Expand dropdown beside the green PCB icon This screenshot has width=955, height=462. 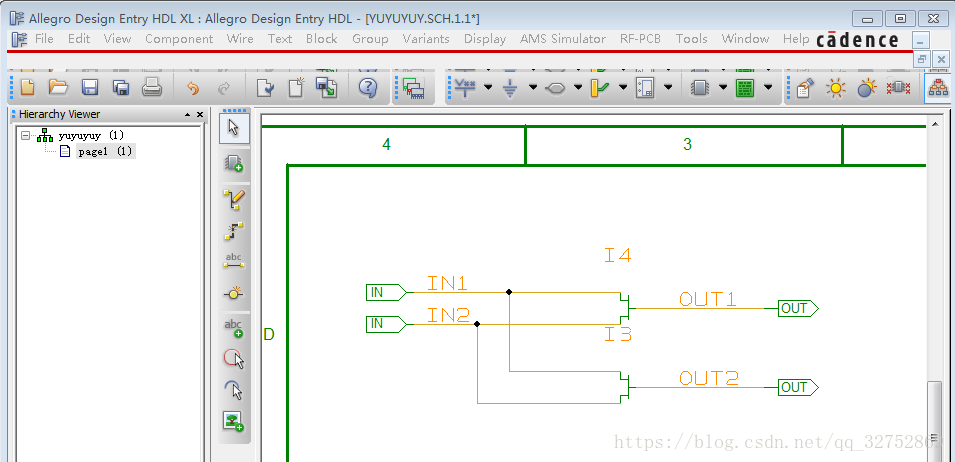tap(768, 88)
